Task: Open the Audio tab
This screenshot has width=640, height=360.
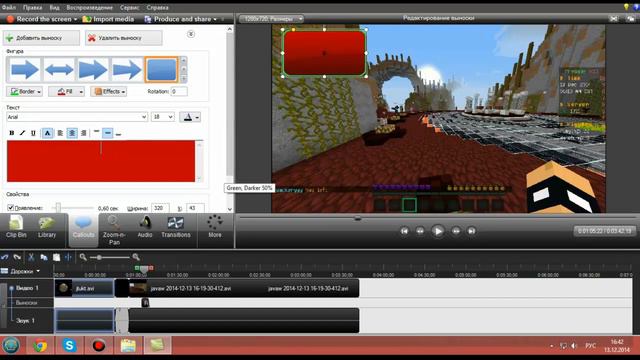Action: click(145, 228)
